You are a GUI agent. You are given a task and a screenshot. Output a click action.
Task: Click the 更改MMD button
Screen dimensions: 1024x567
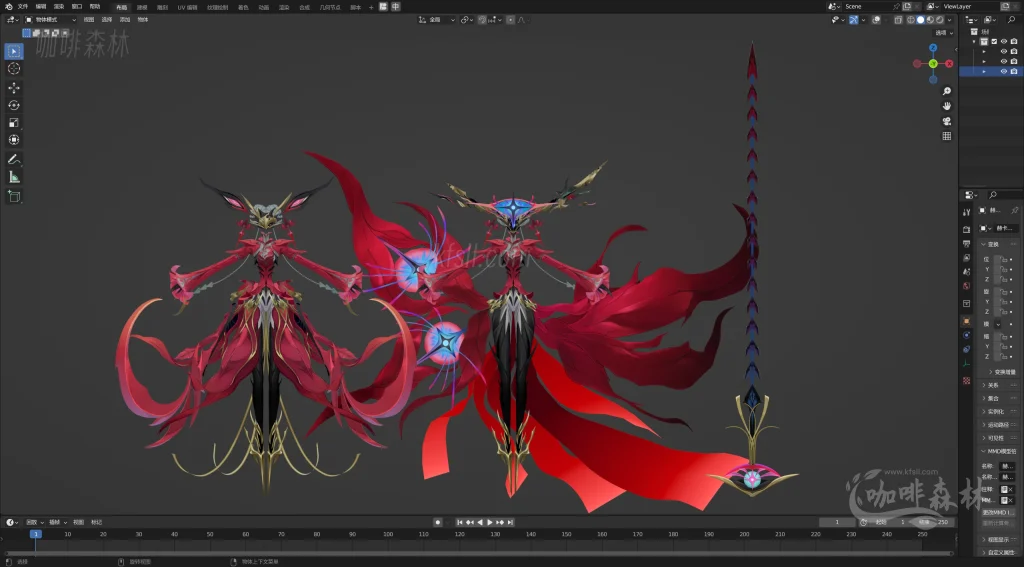pyautogui.click(x=998, y=512)
